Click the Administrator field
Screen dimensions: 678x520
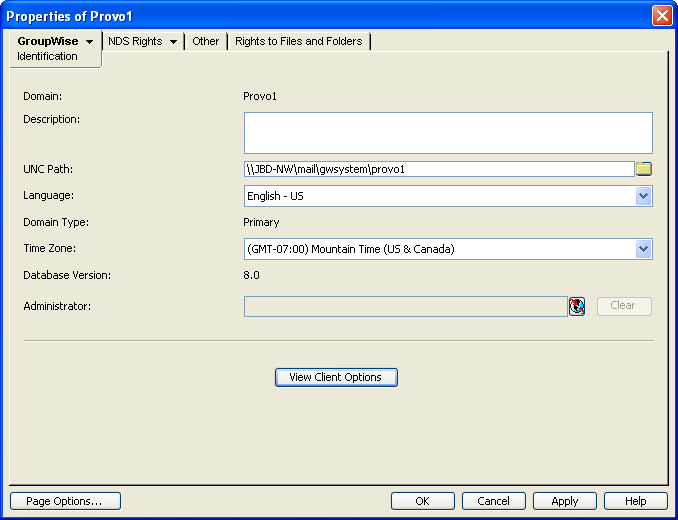point(406,306)
